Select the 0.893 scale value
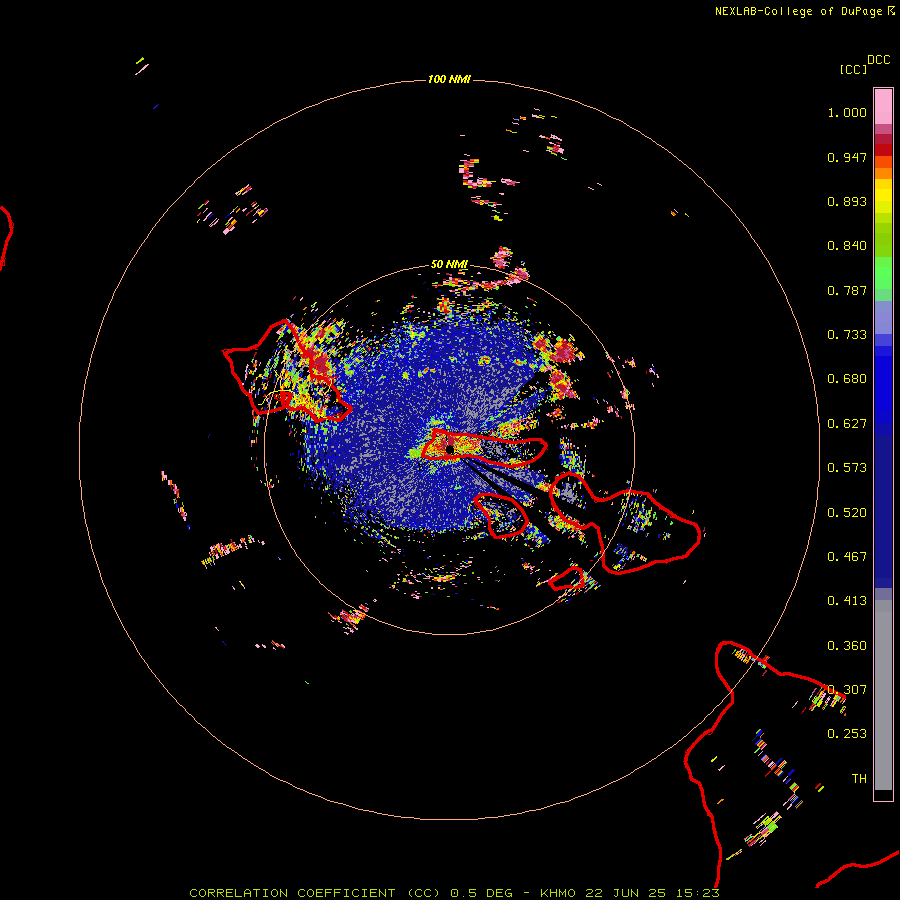Image resolution: width=900 pixels, height=900 pixels. tap(847, 201)
